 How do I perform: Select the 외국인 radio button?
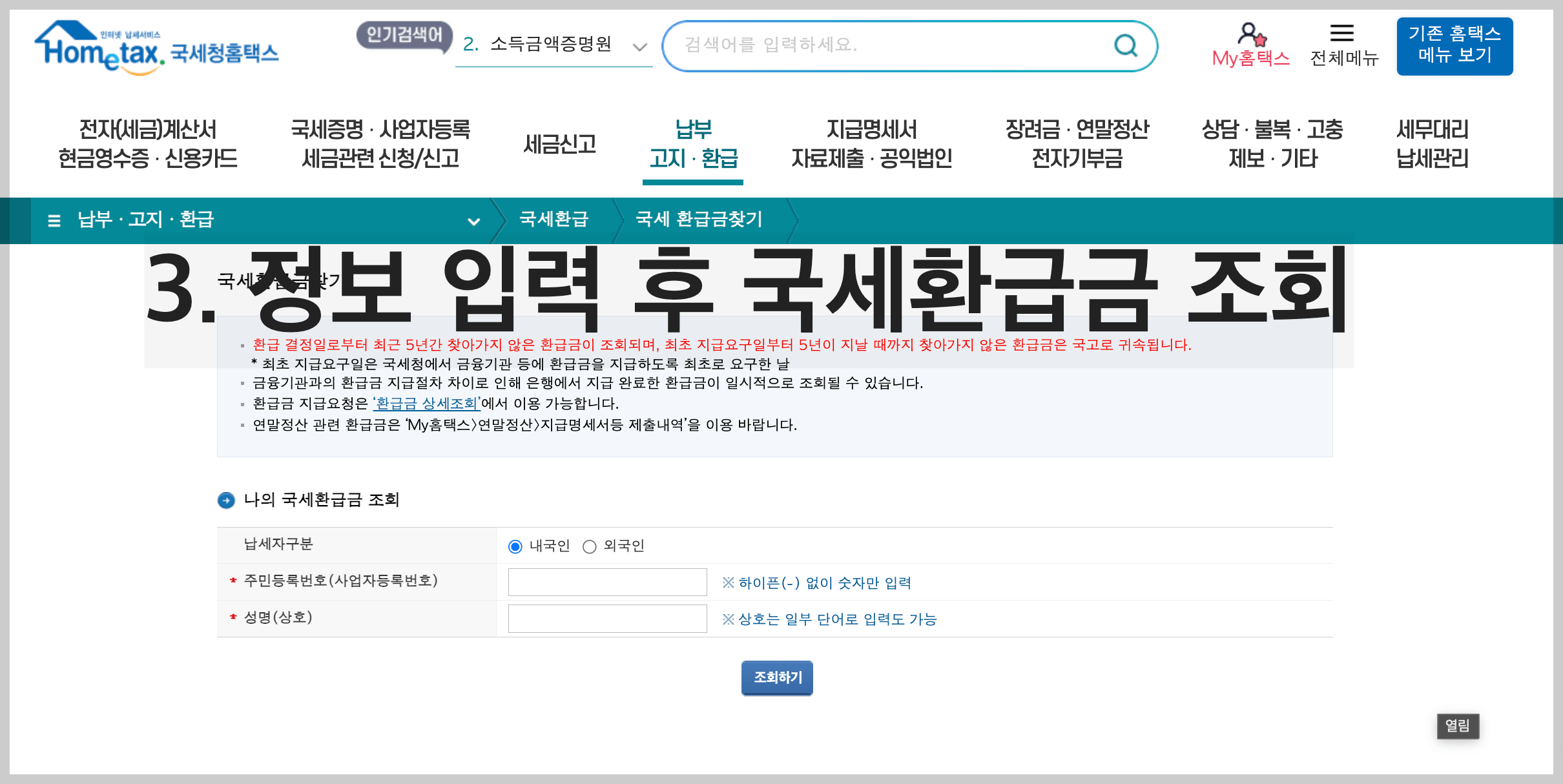[589, 547]
